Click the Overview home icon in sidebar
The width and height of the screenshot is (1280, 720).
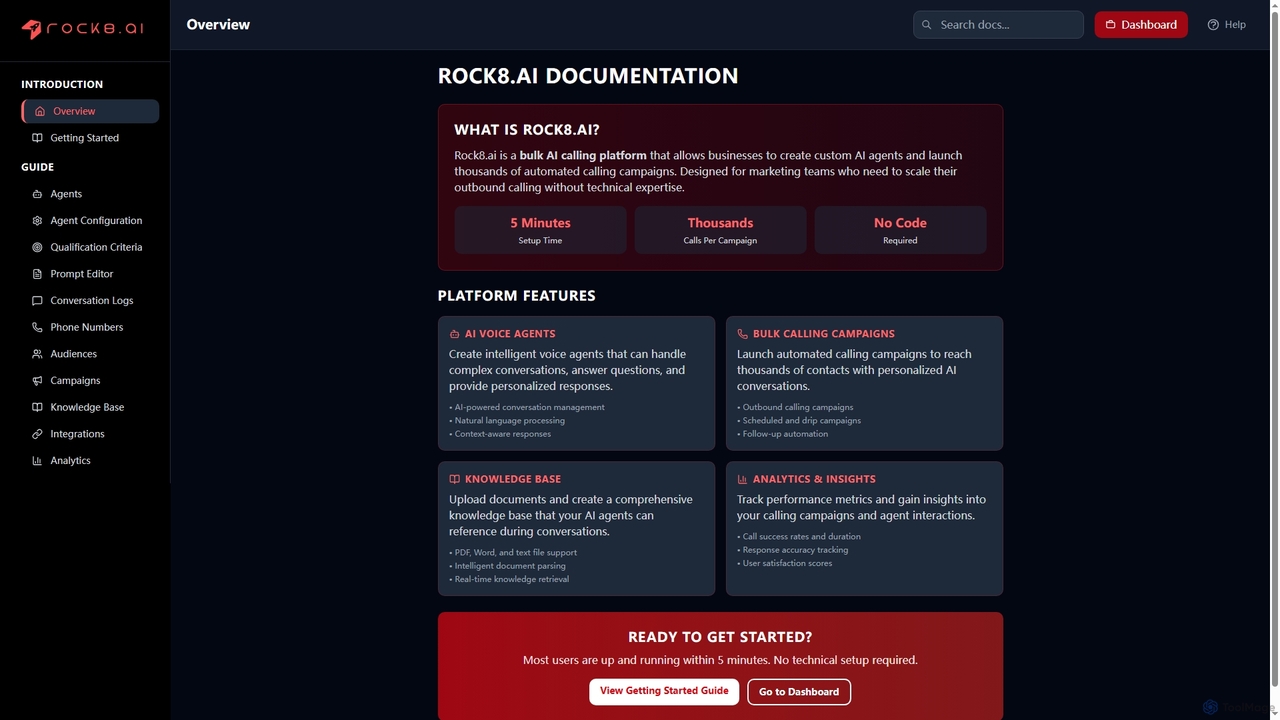pos(40,111)
